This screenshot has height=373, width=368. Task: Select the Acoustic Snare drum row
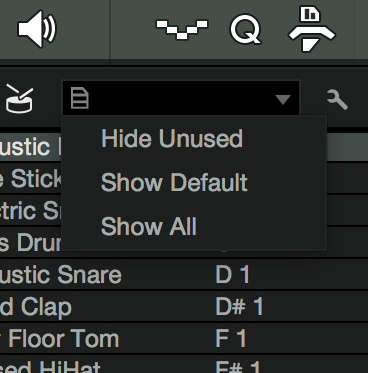[184, 275]
